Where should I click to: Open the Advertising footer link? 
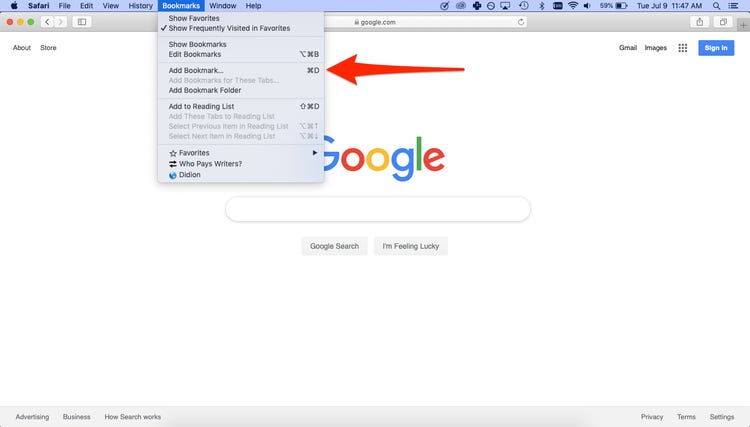(x=32, y=417)
